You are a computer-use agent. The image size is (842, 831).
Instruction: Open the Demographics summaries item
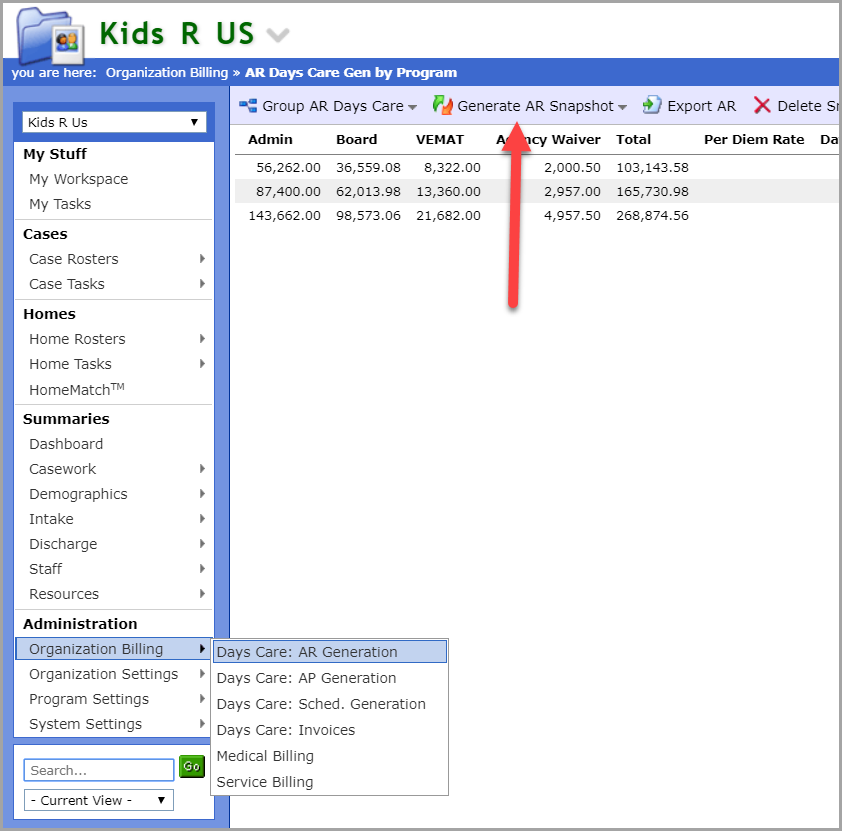(78, 494)
